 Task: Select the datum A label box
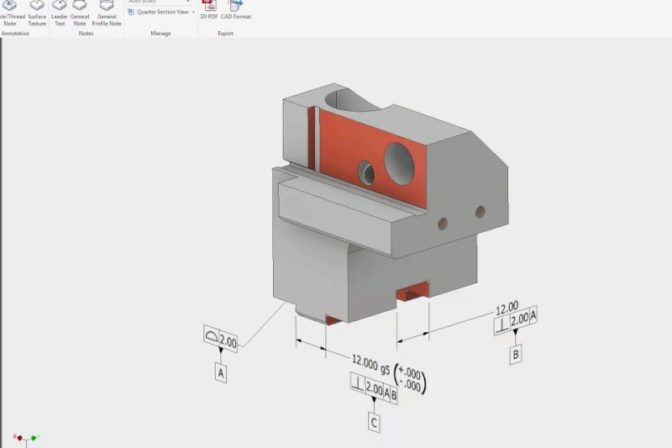tap(221, 373)
